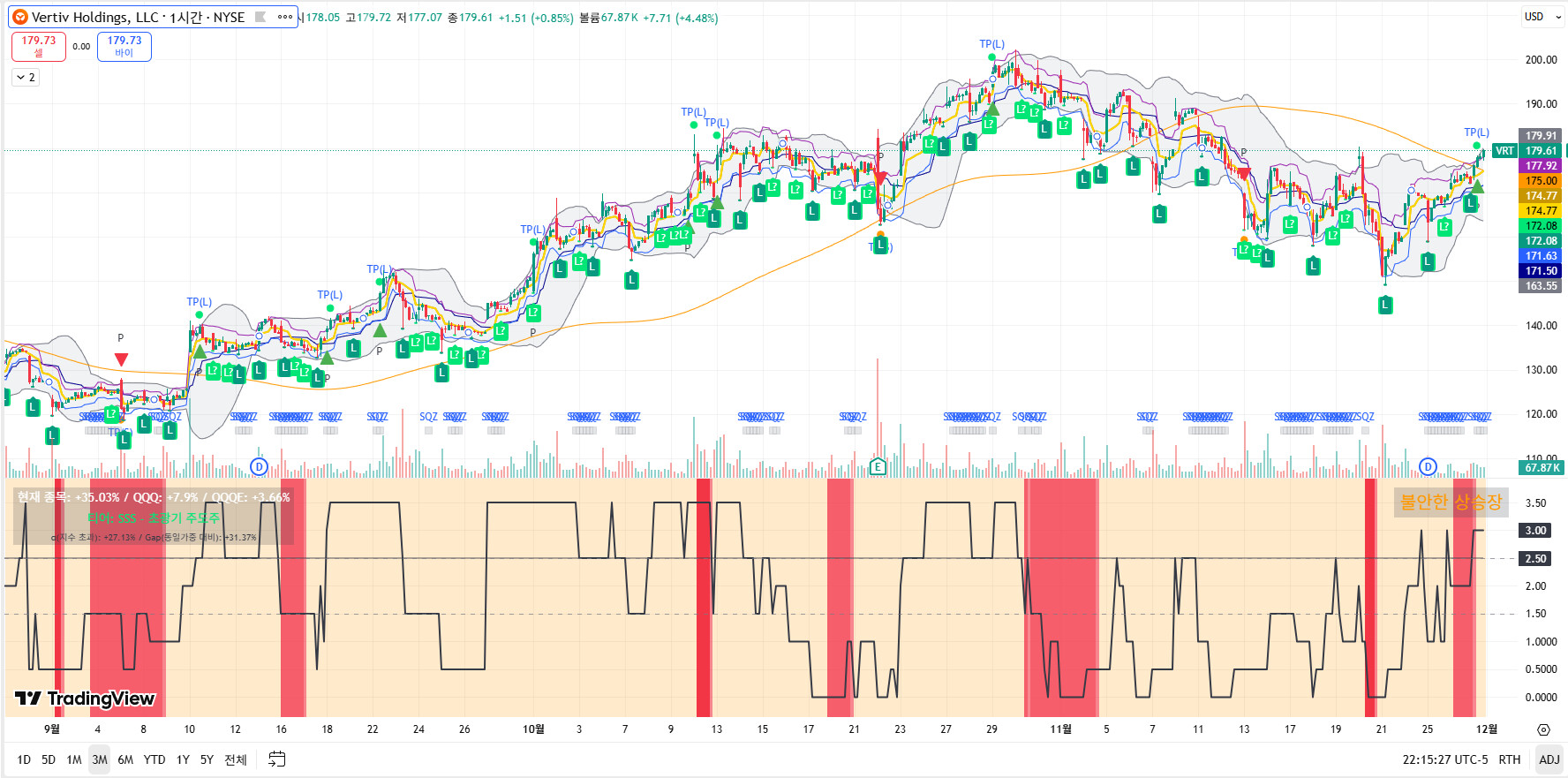
Task: Click the 10월 label on the time axis
Action: pos(533,729)
